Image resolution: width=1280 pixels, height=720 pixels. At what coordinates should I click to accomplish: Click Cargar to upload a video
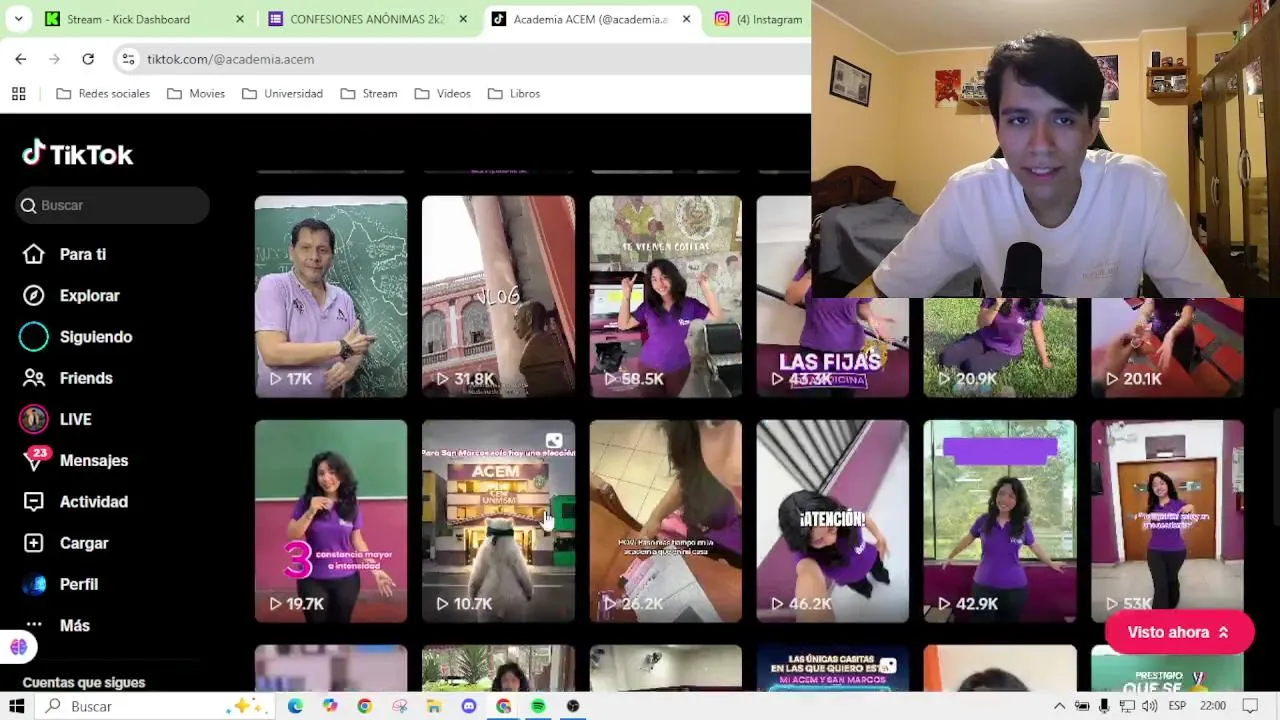pyautogui.click(x=65, y=543)
